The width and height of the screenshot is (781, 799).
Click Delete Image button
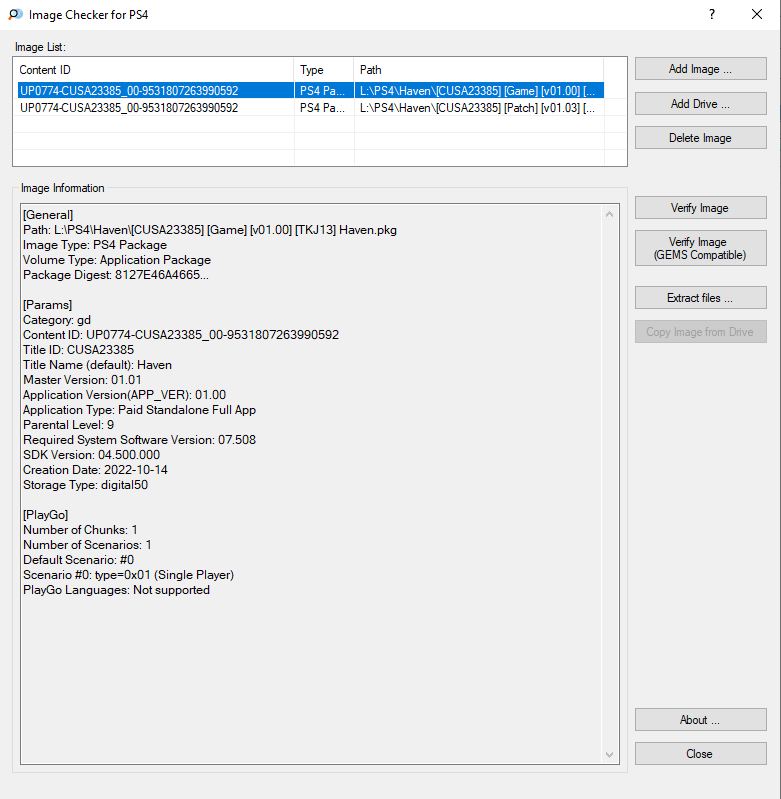click(x=701, y=138)
